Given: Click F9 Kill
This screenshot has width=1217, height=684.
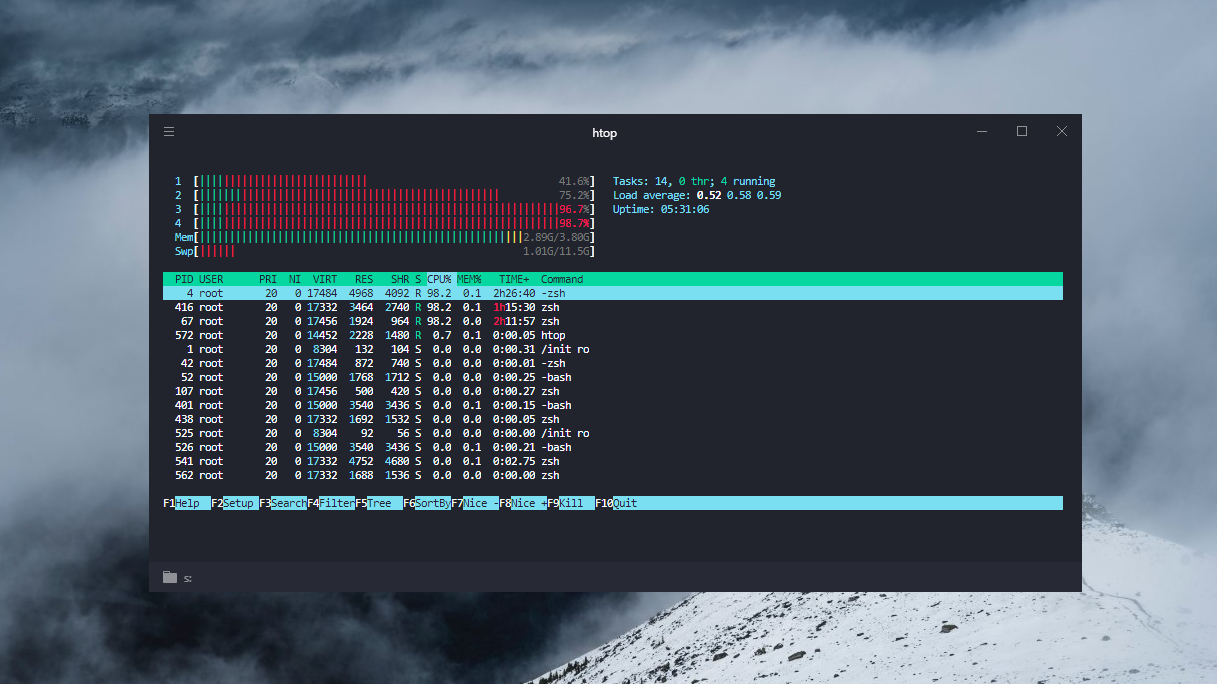Looking at the screenshot, I should coord(571,503).
